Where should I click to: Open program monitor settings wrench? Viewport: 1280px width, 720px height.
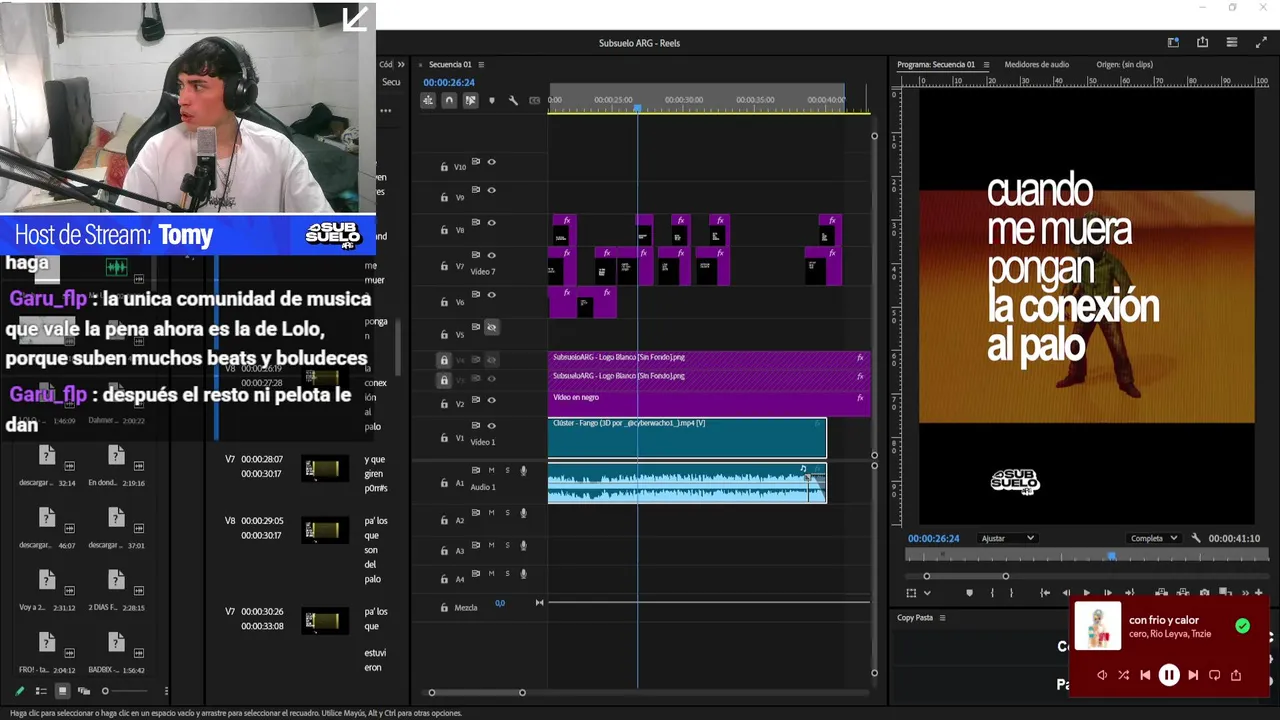1196,538
